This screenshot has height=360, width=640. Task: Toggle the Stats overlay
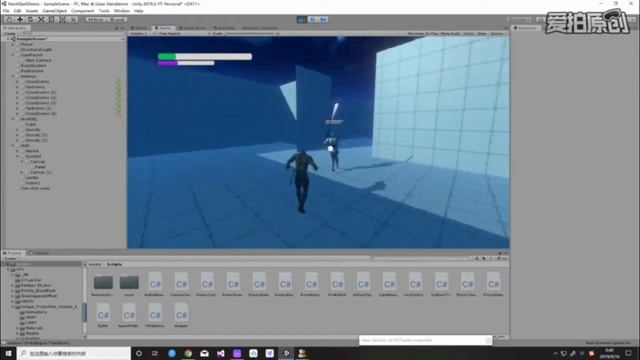482,33
